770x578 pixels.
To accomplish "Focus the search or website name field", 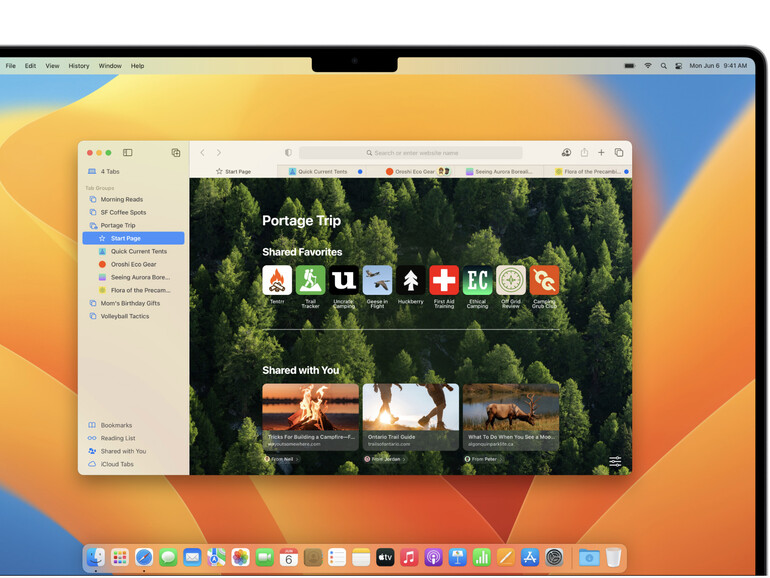I will tap(411, 153).
